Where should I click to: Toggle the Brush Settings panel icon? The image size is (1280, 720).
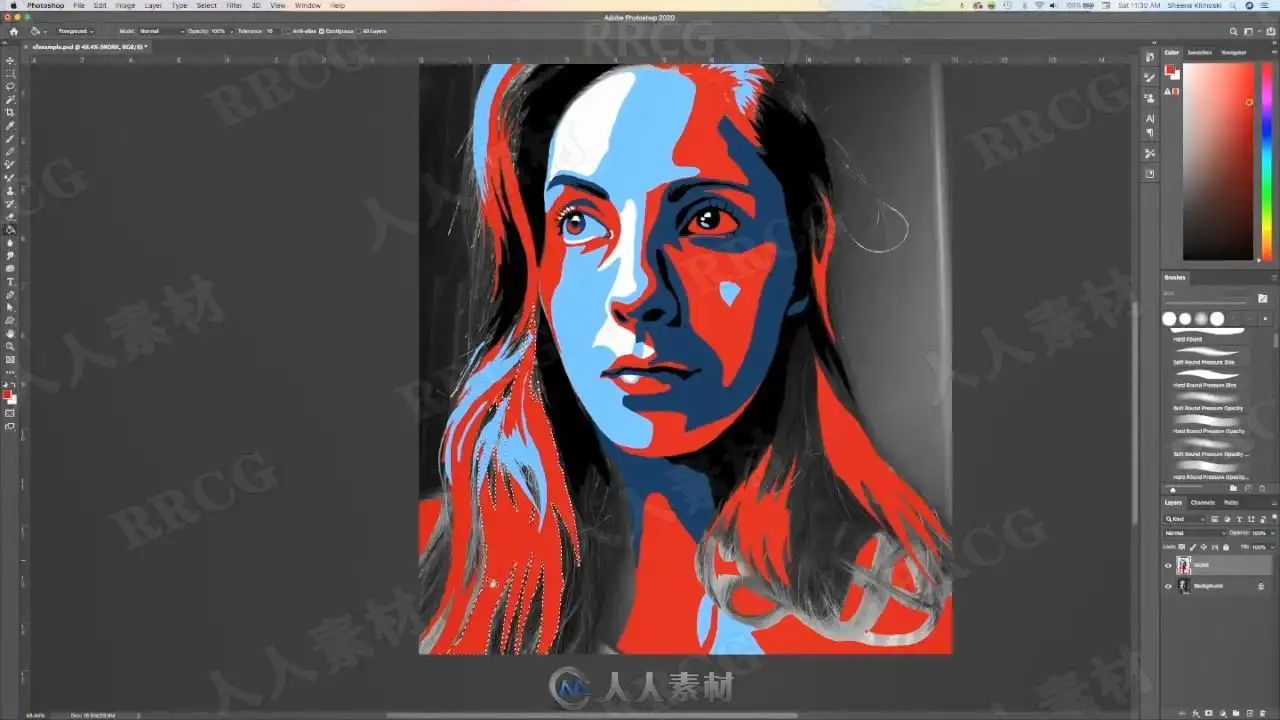point(1262,298)
